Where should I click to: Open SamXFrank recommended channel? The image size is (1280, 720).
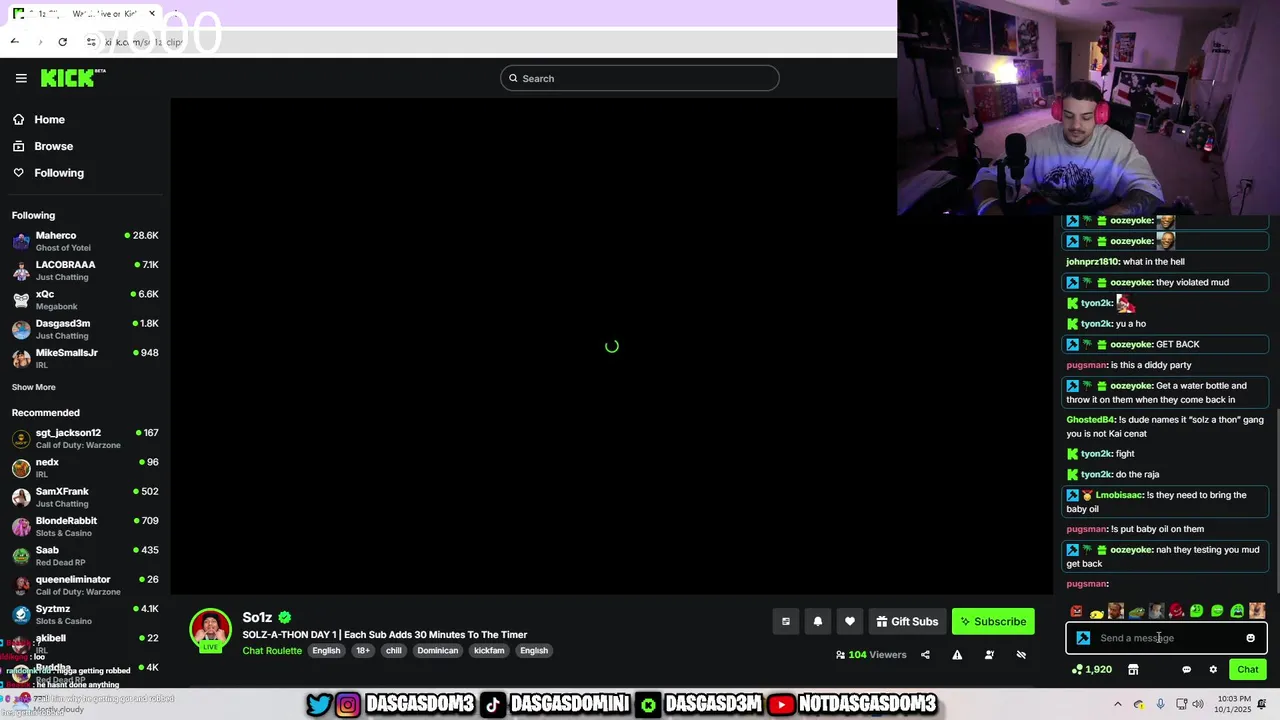tap(85, 497)
